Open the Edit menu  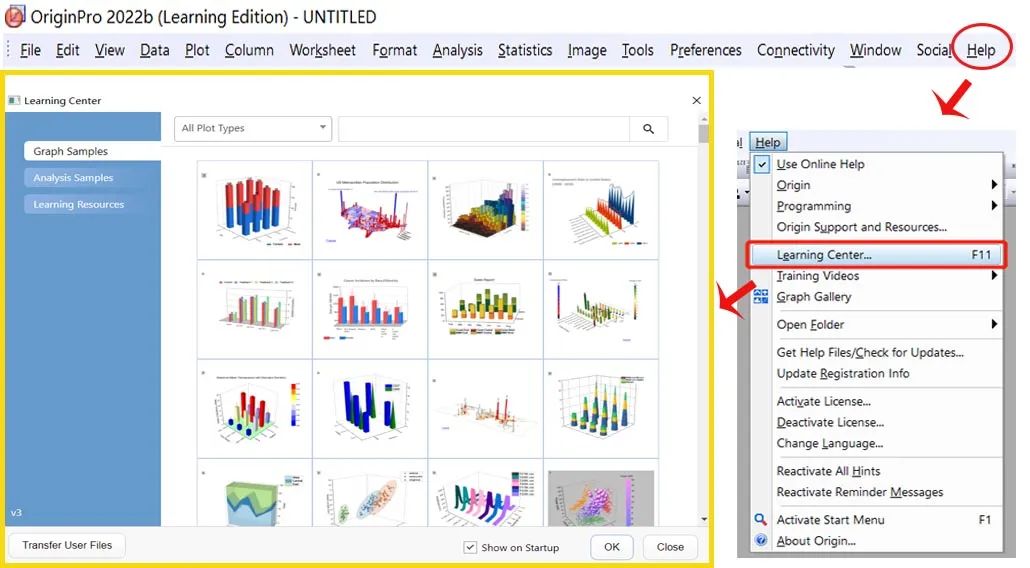coord(68,51)
